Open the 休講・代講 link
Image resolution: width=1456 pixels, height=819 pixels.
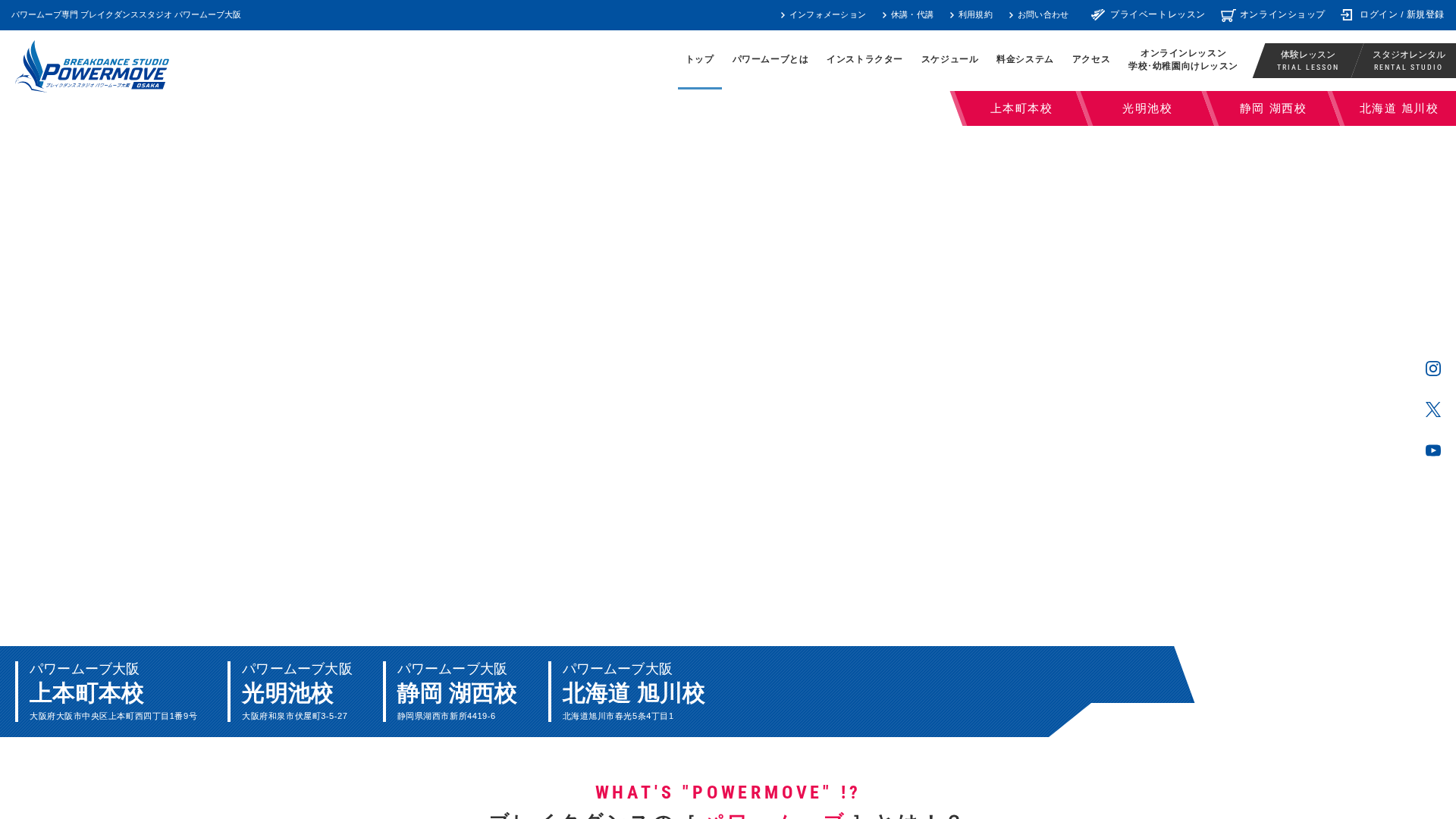(x=908, y=15)
